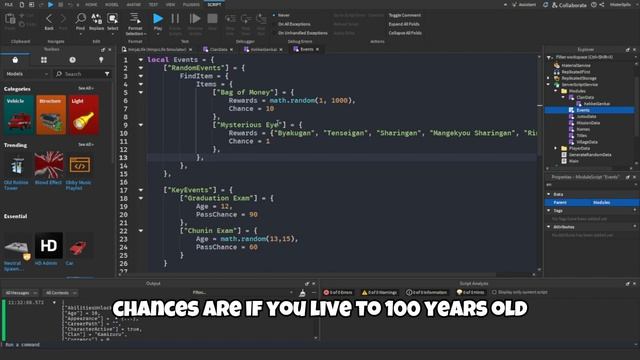Open the MODEL ribbon tab
The width and height of the screenshot is (640, 360).
click(x=111, y=4)
